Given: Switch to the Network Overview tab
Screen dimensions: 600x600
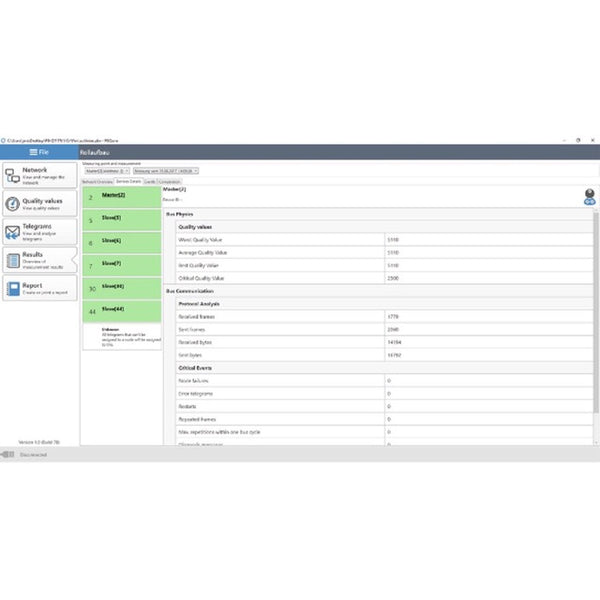Looking at the screenshot, I should pos(98,182).
